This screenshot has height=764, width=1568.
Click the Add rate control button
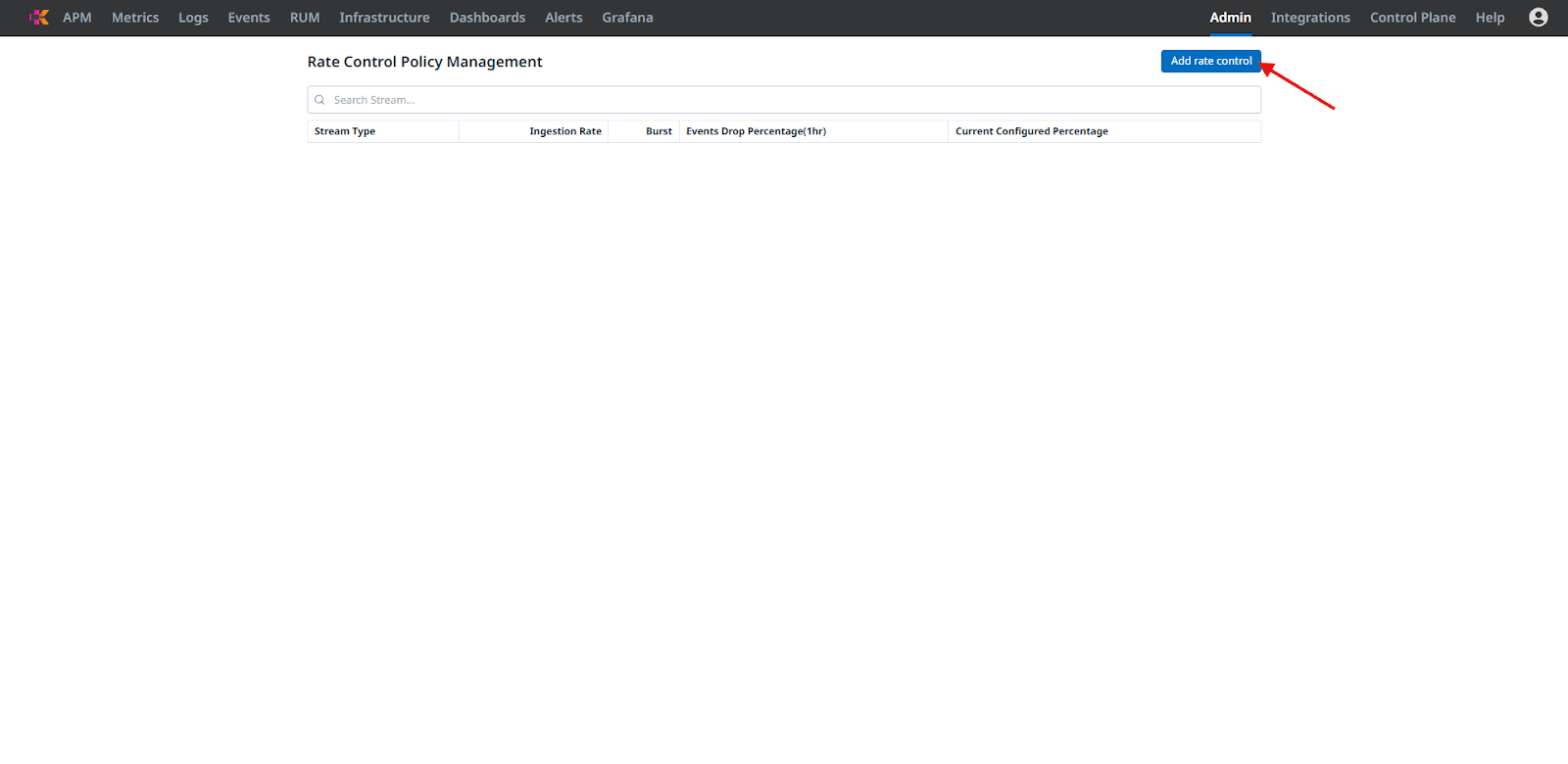pos(1211,61)
